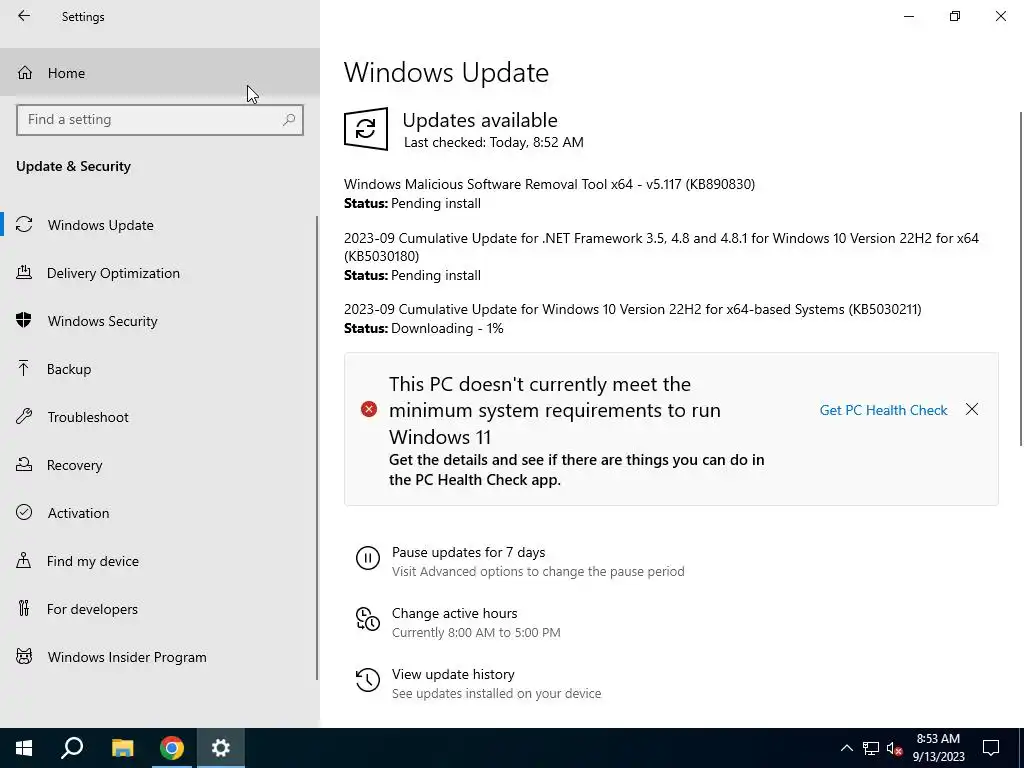This screenshot has height=768, width=1024.
Task: Click the Activation checkmark circle icon
Action: (x=24, y=513)
